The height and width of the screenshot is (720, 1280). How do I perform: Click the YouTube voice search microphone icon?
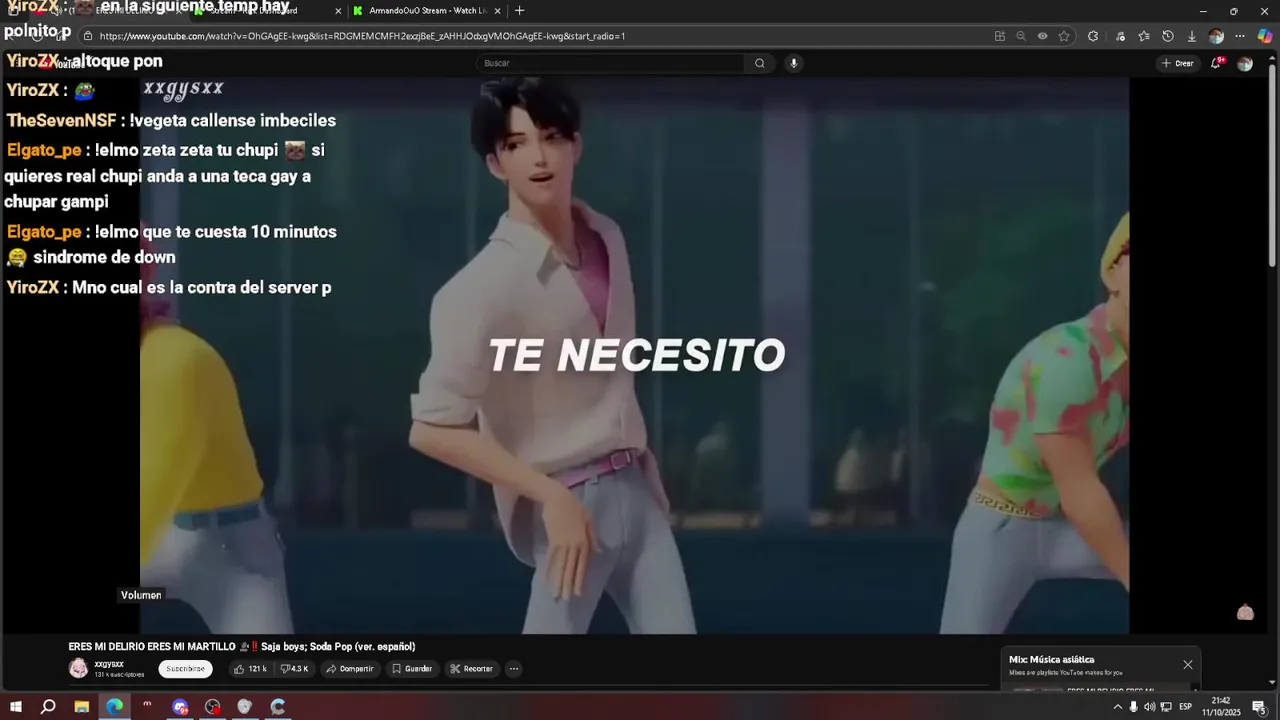pyautogui.click(x=794, y=63)
